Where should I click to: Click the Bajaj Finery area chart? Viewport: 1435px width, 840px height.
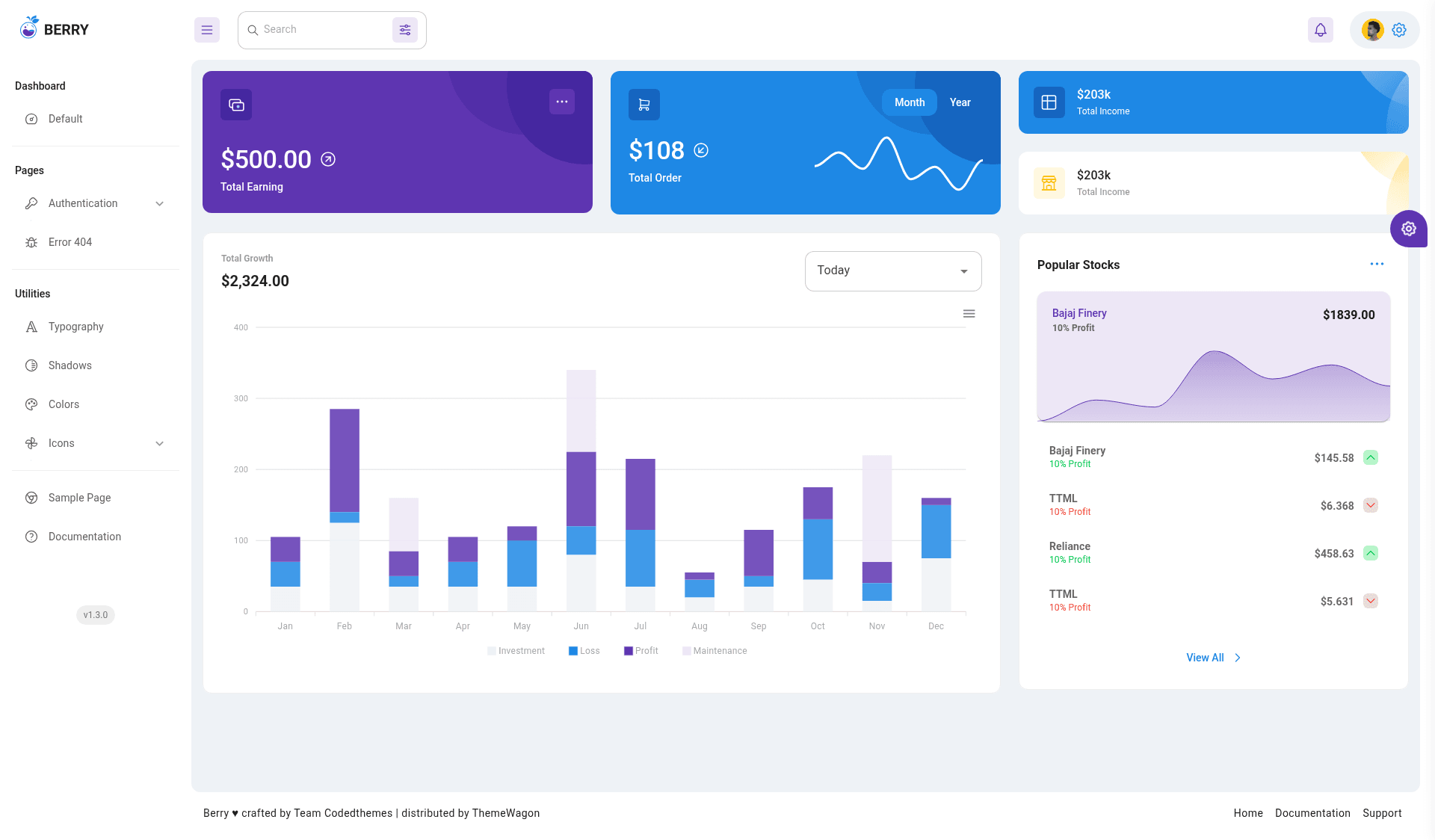(x=1214, y=385)
